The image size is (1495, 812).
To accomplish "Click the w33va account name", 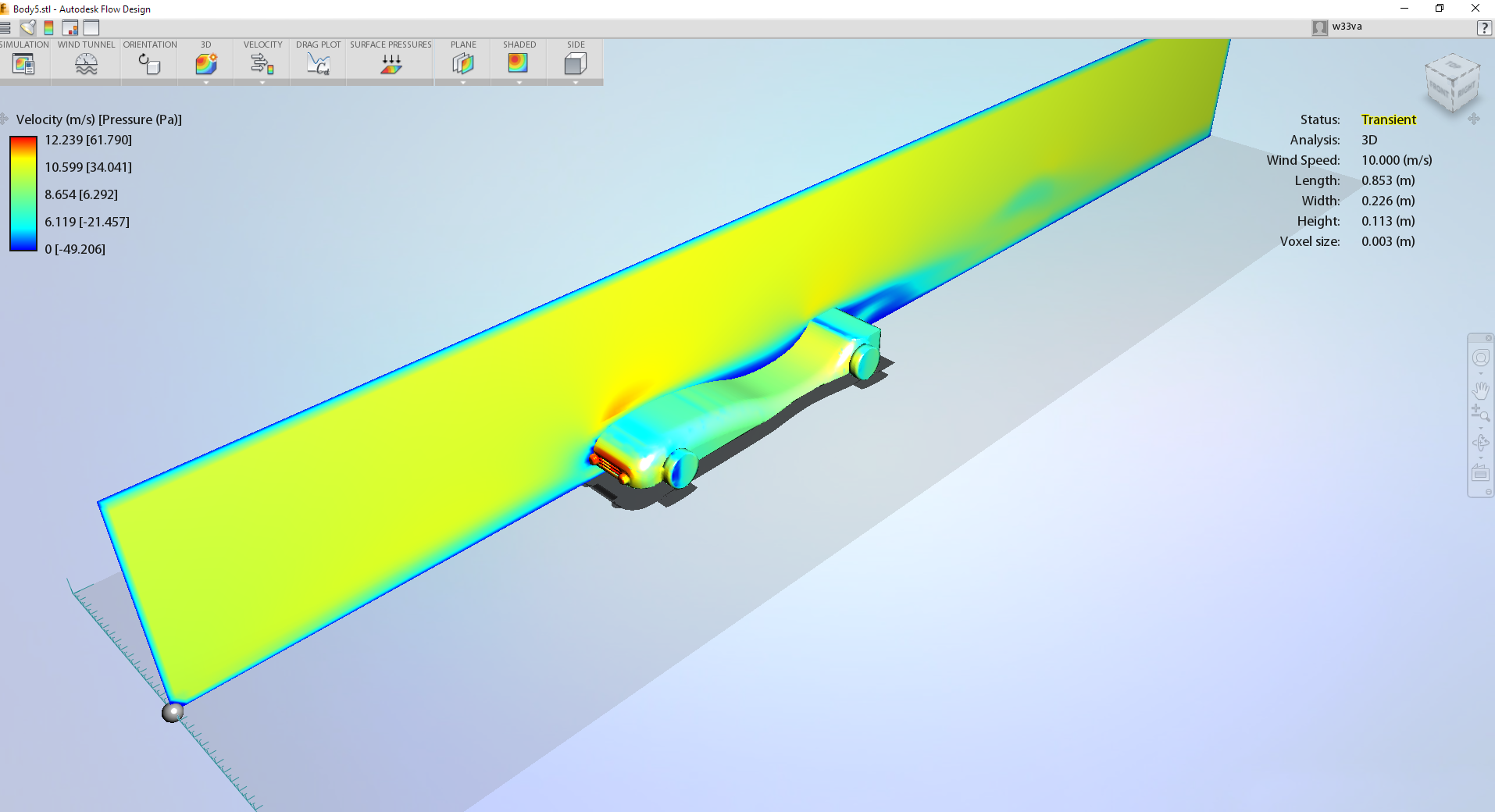I will point(1347,27).
